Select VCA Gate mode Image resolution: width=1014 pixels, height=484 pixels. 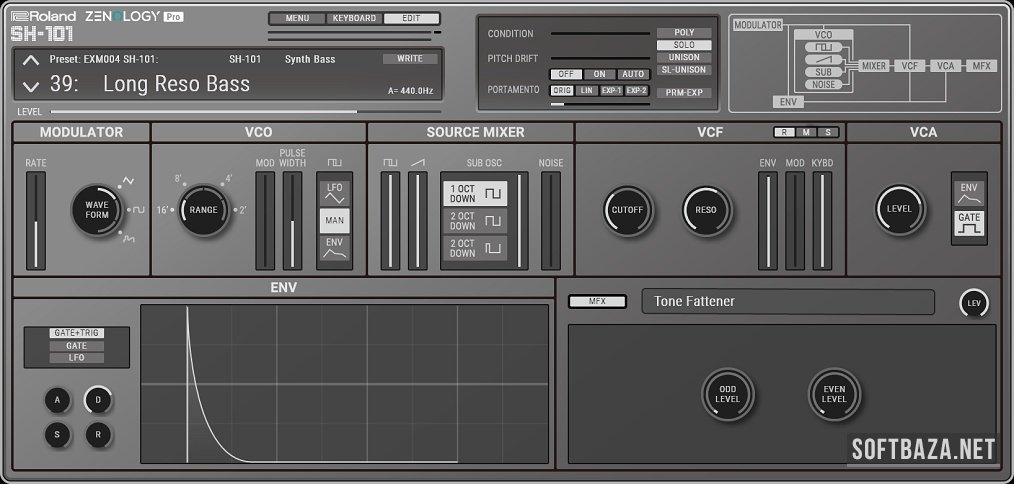[969, 223]
